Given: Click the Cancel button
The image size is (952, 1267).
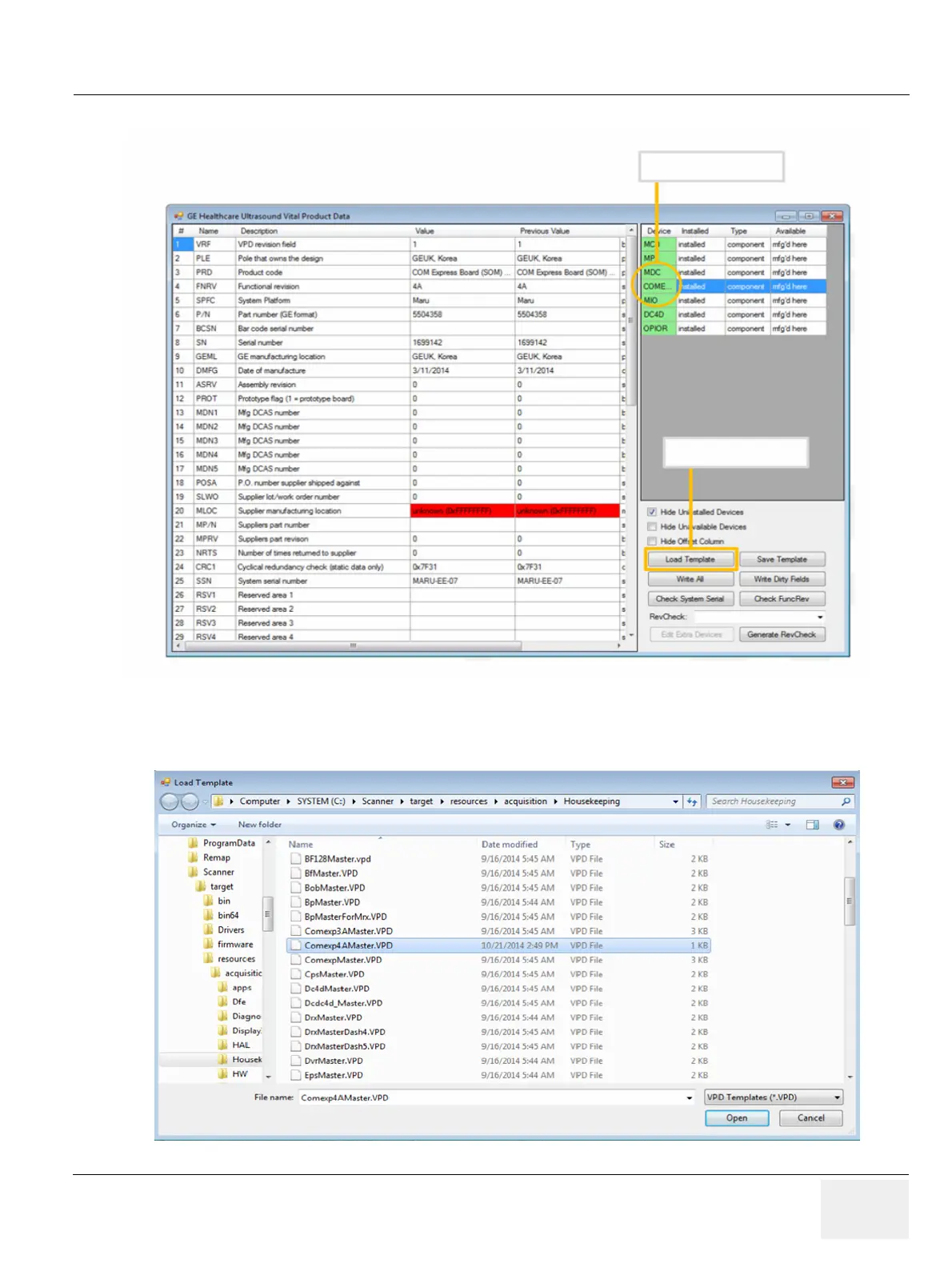Looking at the screenshot, I should point(810,1118).
